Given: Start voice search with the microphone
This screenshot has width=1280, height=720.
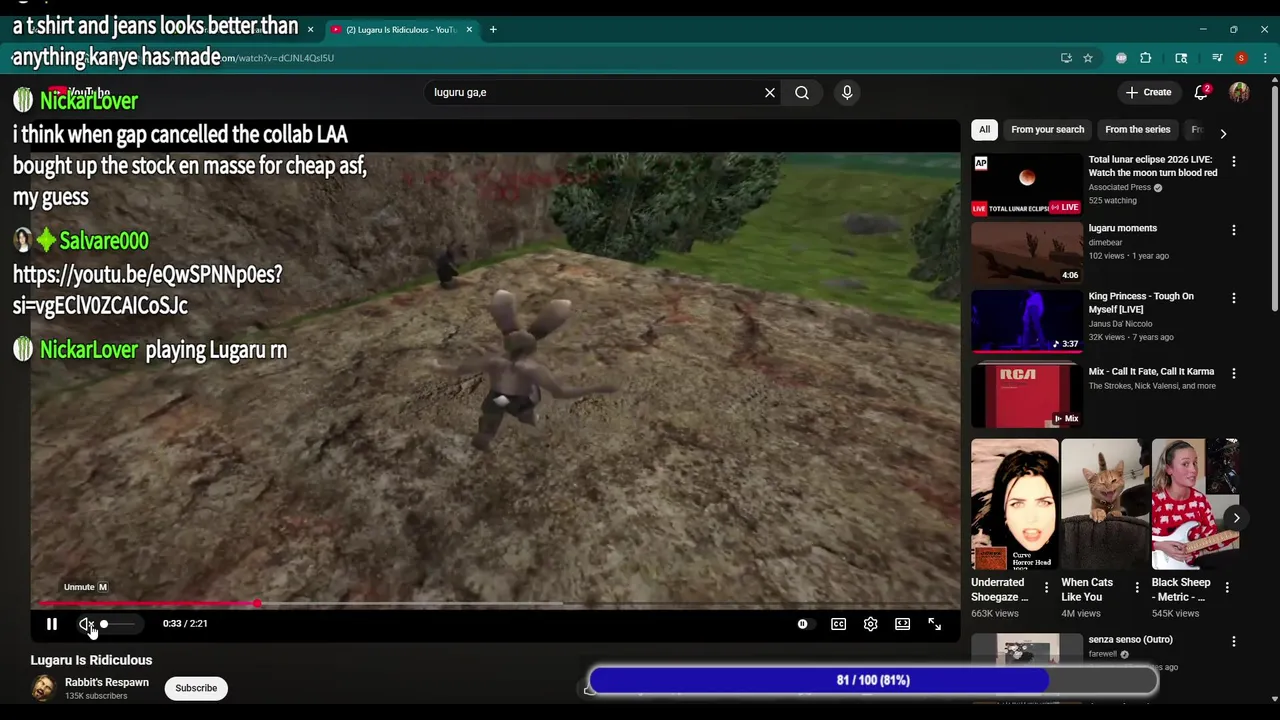Looking at the screenshot, I should tap(847, 92).
